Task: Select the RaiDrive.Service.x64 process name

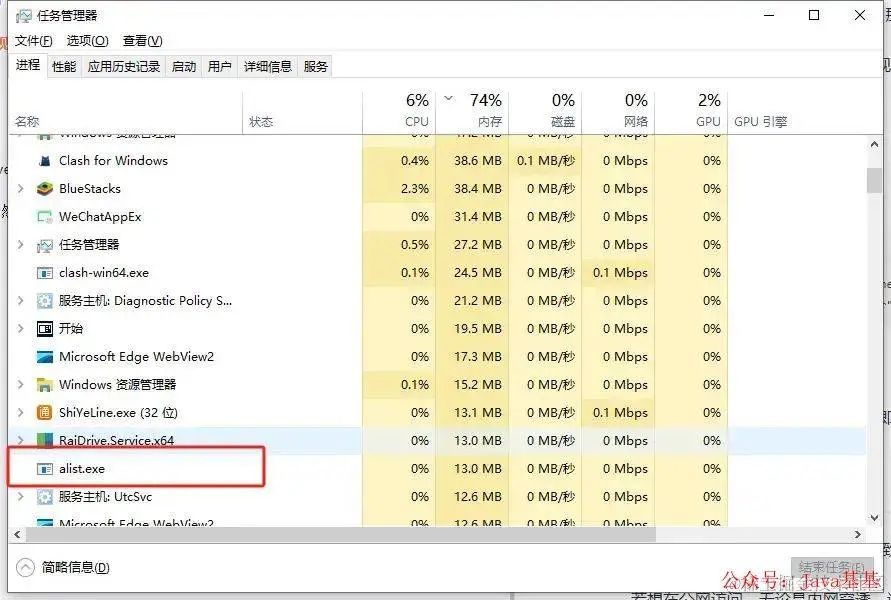Action: click(x=116, y=440)
